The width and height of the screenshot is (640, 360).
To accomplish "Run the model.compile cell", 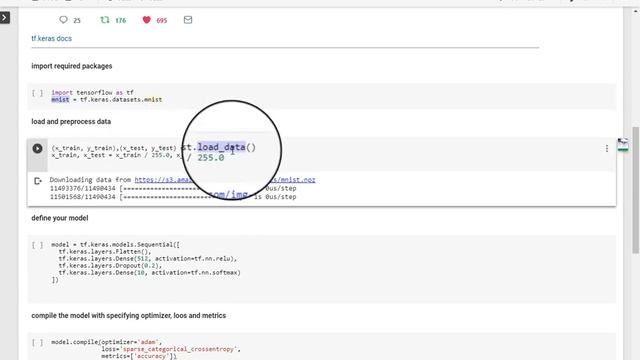I will [x=38, y=342].
